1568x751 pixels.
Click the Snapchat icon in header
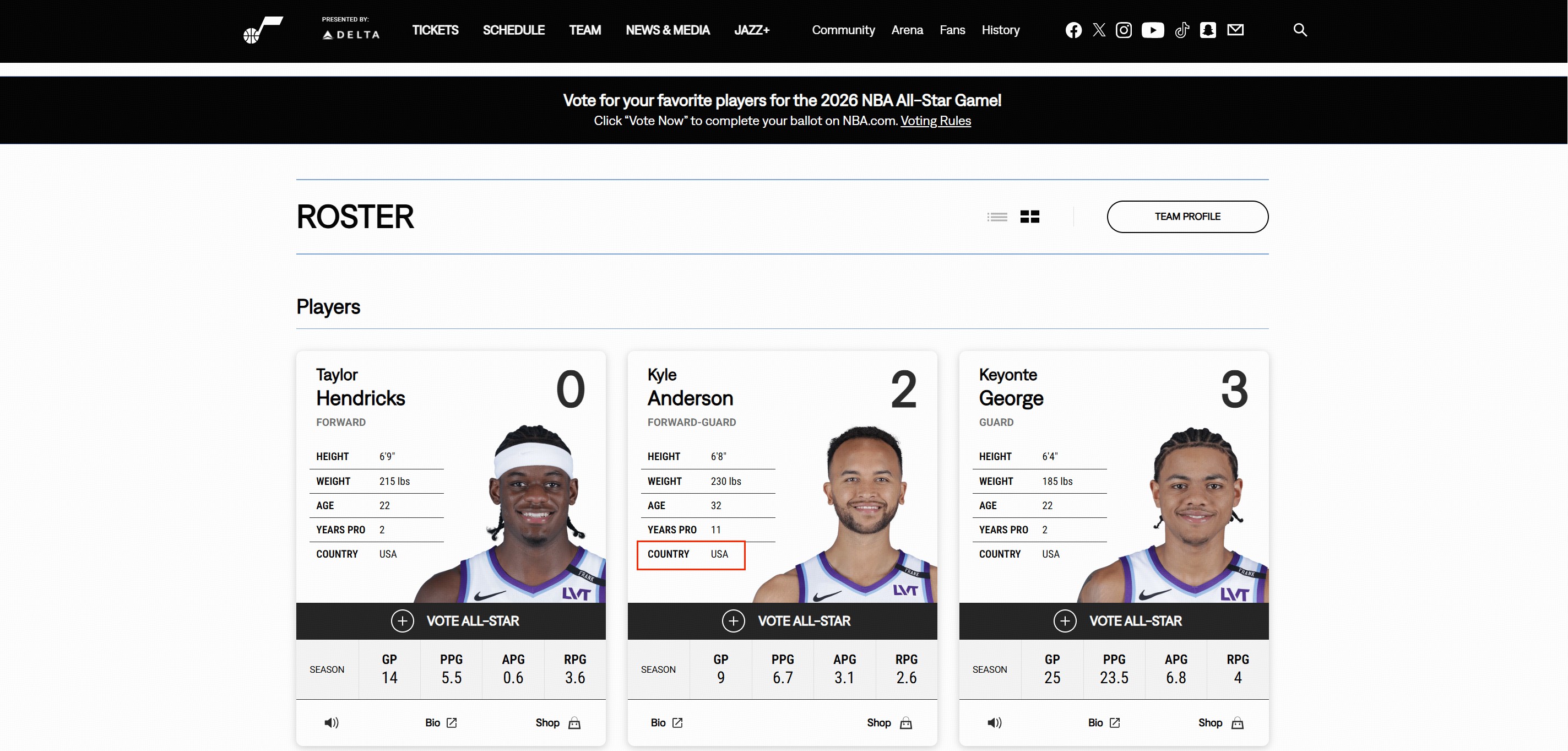pyautogui.click(x=1208, y=30)
